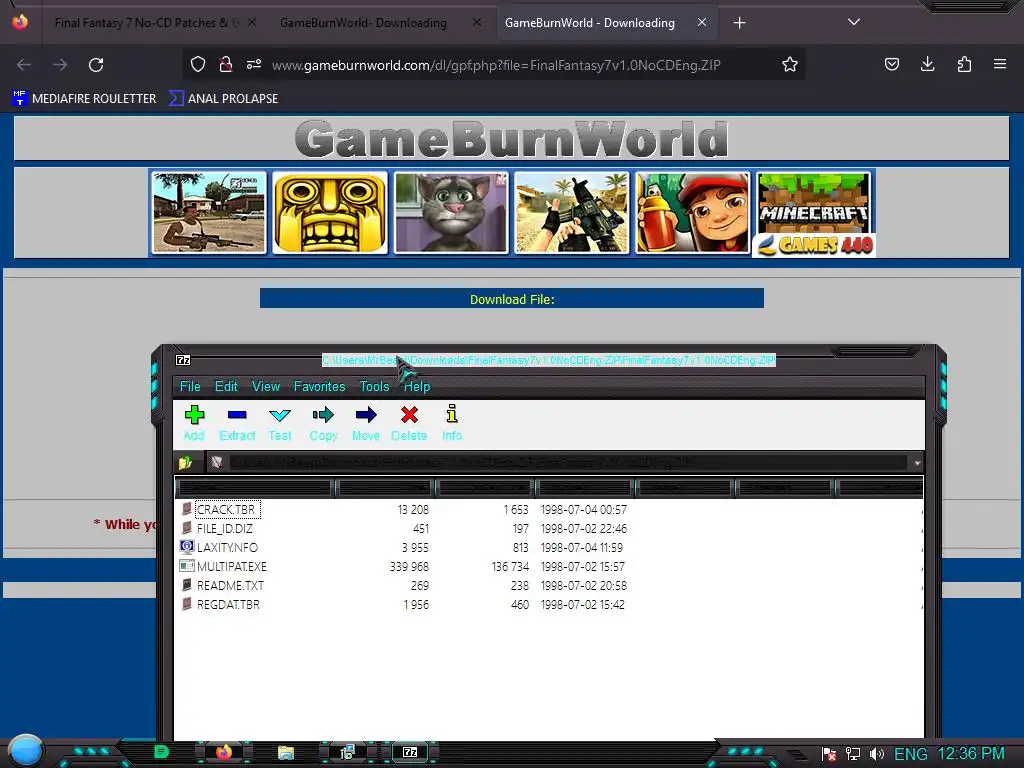The image size is (1024, 768).
Task: Run Test with the checkmark icon
Action: 280,423
